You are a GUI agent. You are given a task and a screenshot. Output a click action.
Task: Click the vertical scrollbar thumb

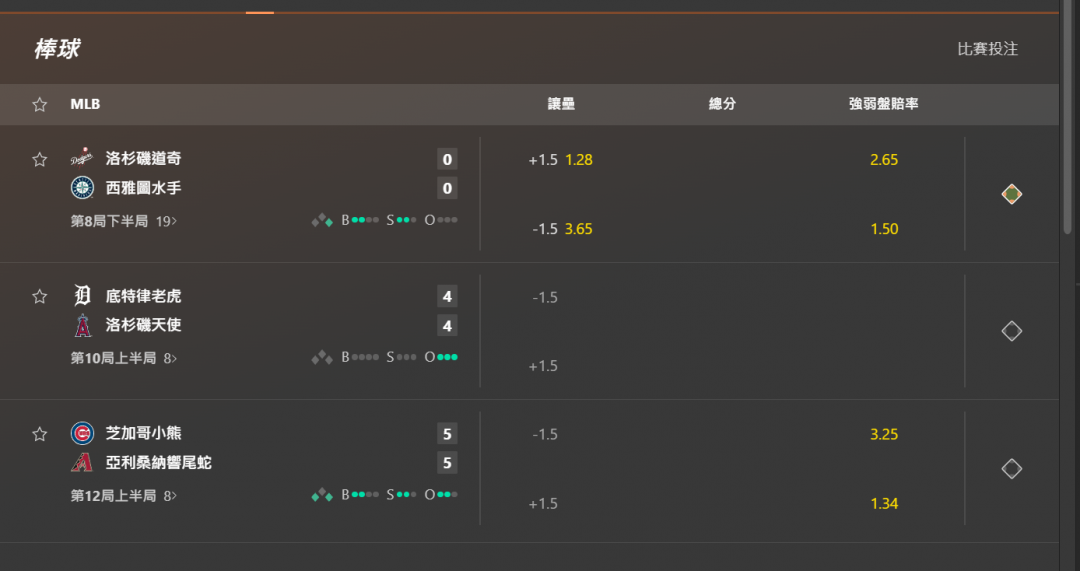point(1068,117)
